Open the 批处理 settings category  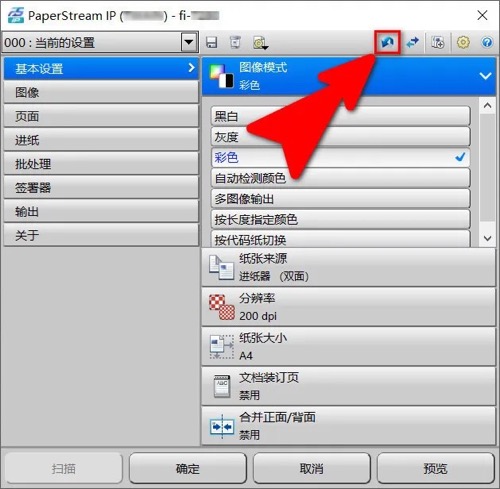click(101, 164)
